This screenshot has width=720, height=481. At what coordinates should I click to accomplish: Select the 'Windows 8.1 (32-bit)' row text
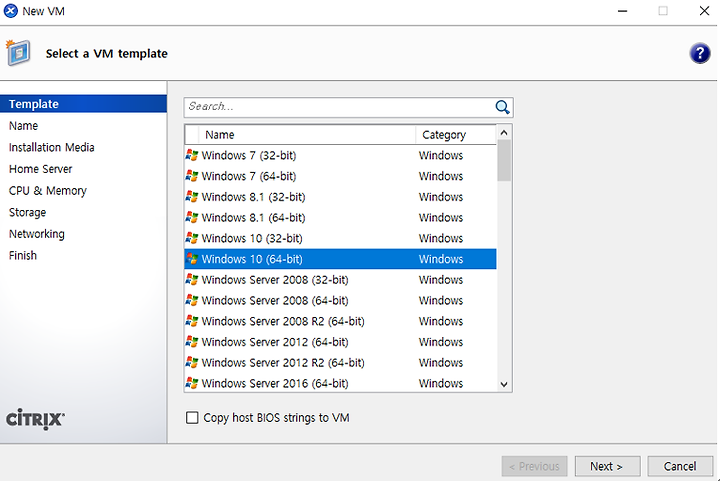tap(253, 196)
